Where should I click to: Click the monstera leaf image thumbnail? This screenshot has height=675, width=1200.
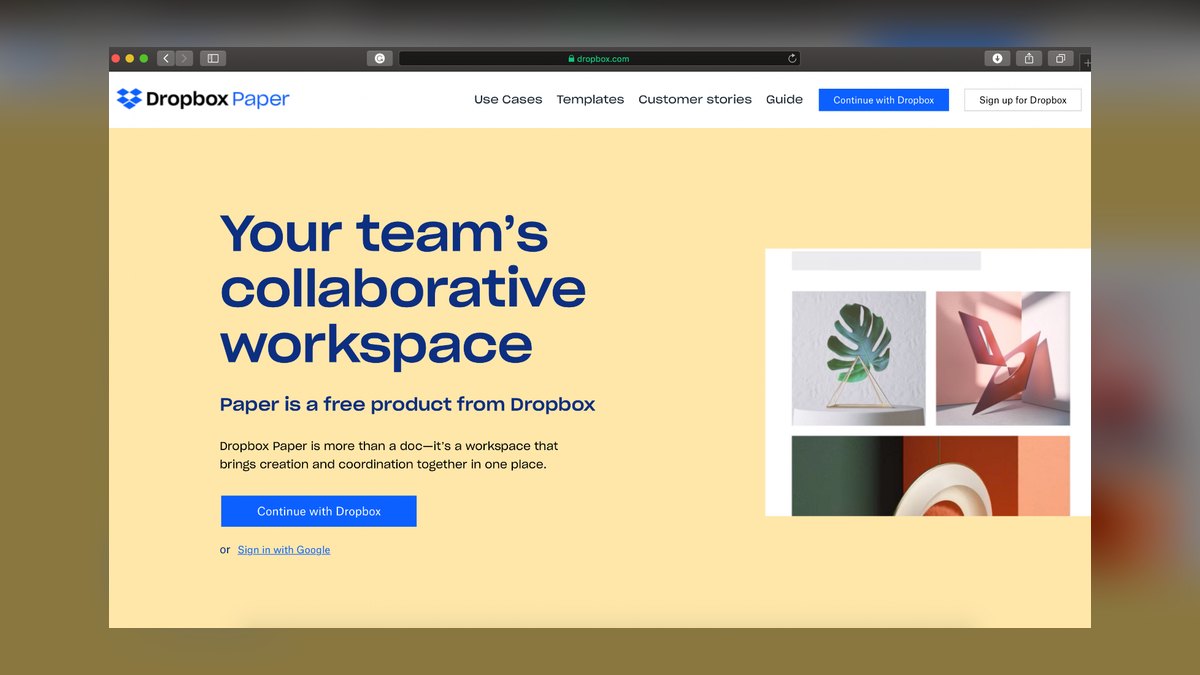pyautogui.click(x=859, y=358)
